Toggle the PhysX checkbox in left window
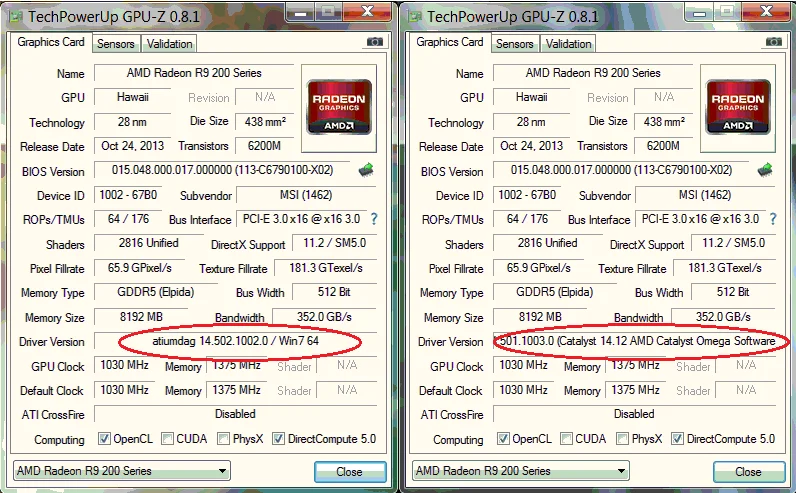Image resolution: width=796 pixels, height=493 pixels. [223, 438]
